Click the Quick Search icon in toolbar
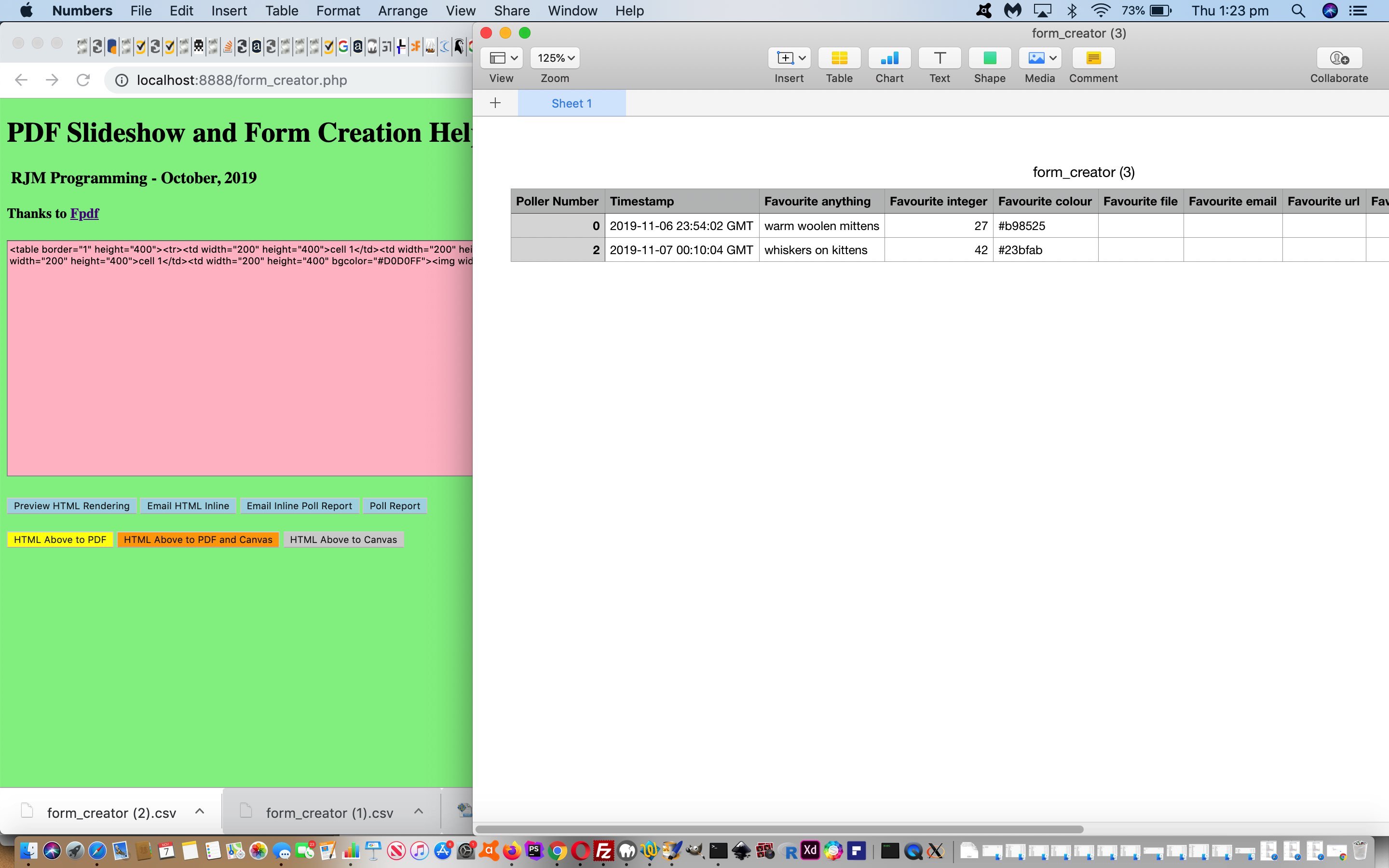The image size is (1389, 868). (1298, 10)
